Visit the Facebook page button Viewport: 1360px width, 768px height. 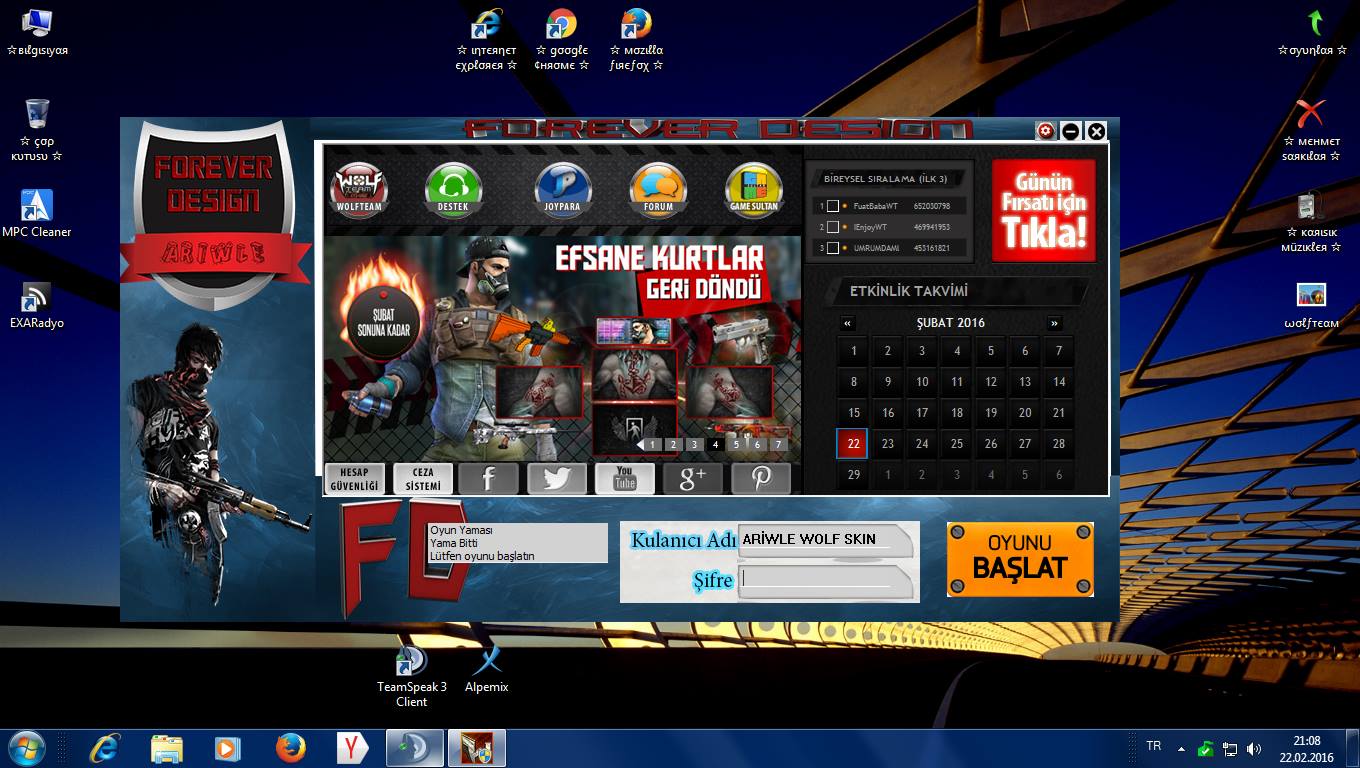click(489, 478)
